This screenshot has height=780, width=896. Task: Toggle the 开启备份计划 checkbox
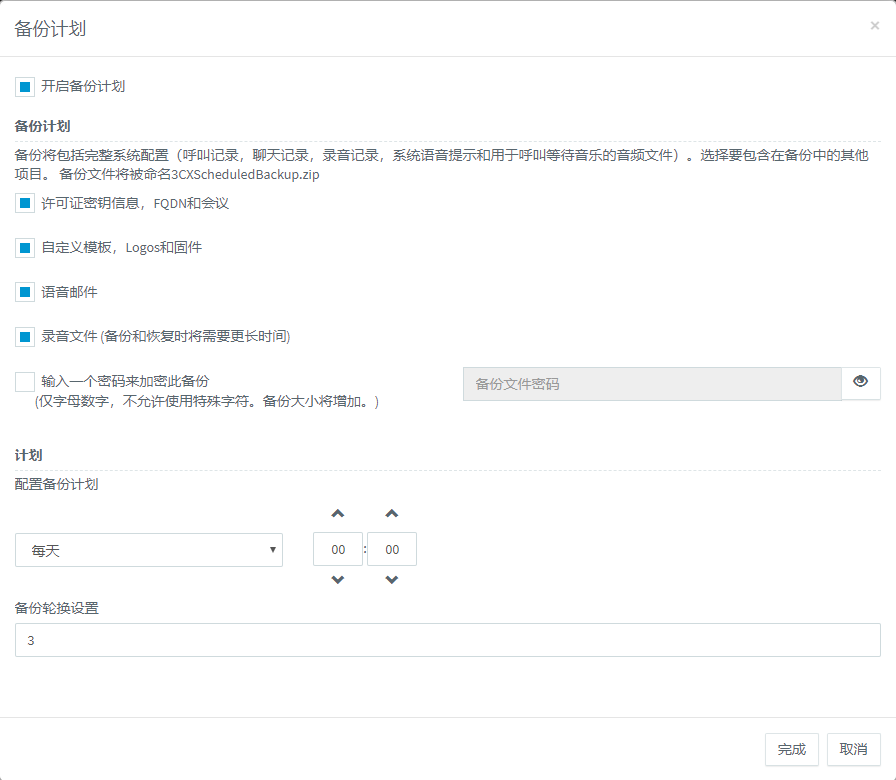tap(25, 87)
